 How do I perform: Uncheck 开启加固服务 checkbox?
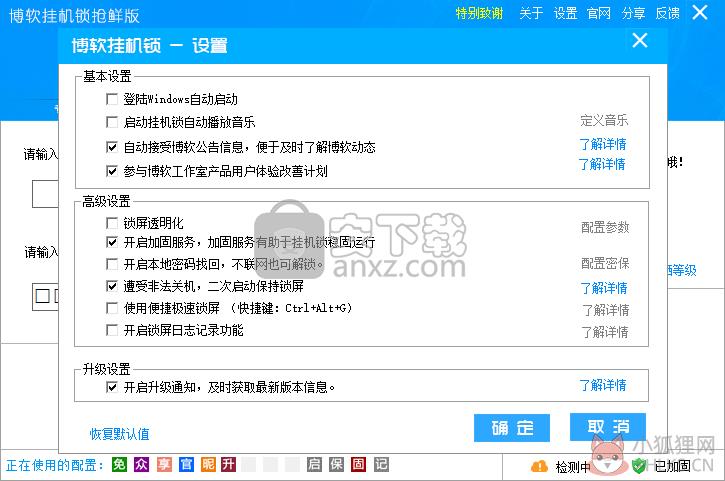point(111,242)
